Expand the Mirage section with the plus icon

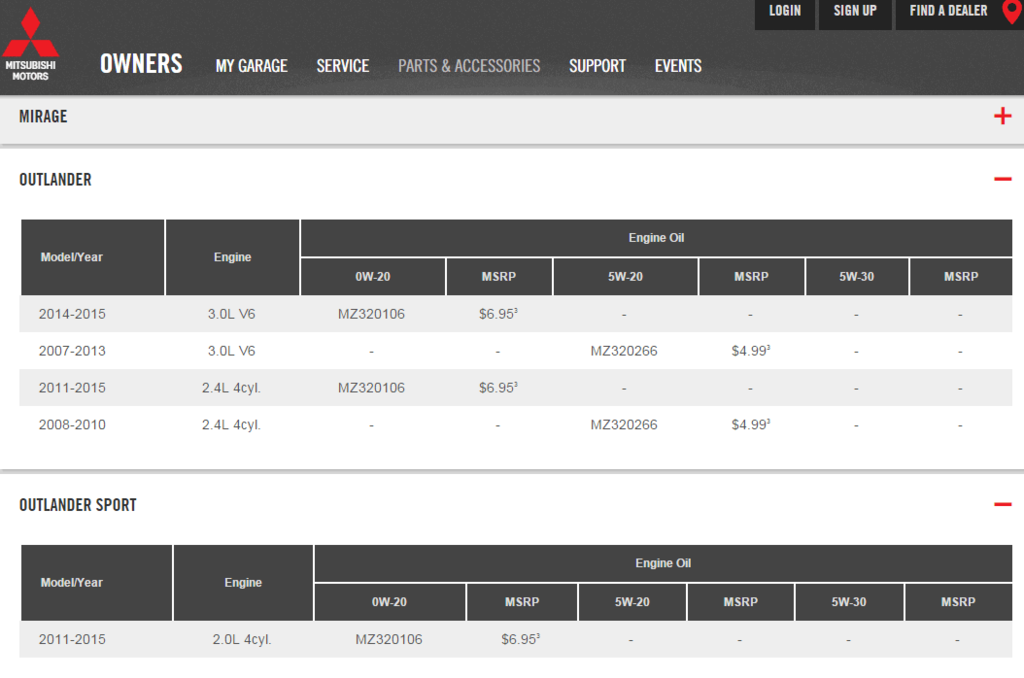[x=1002, y=116]
